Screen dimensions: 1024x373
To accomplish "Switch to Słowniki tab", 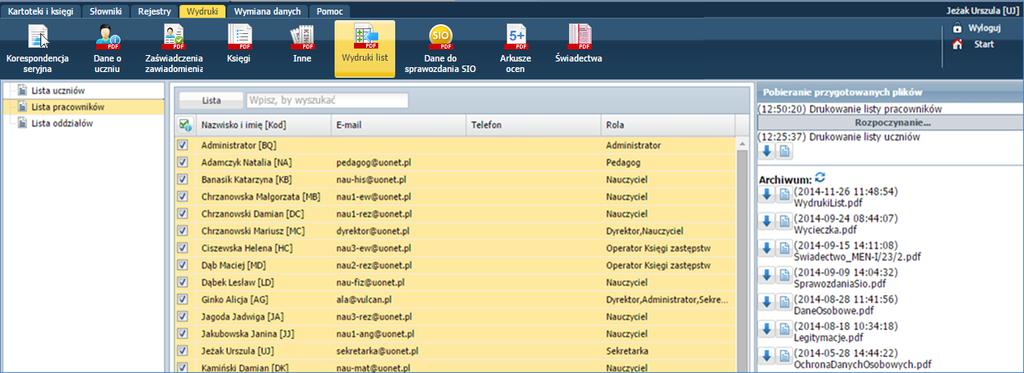I will 105,11.
